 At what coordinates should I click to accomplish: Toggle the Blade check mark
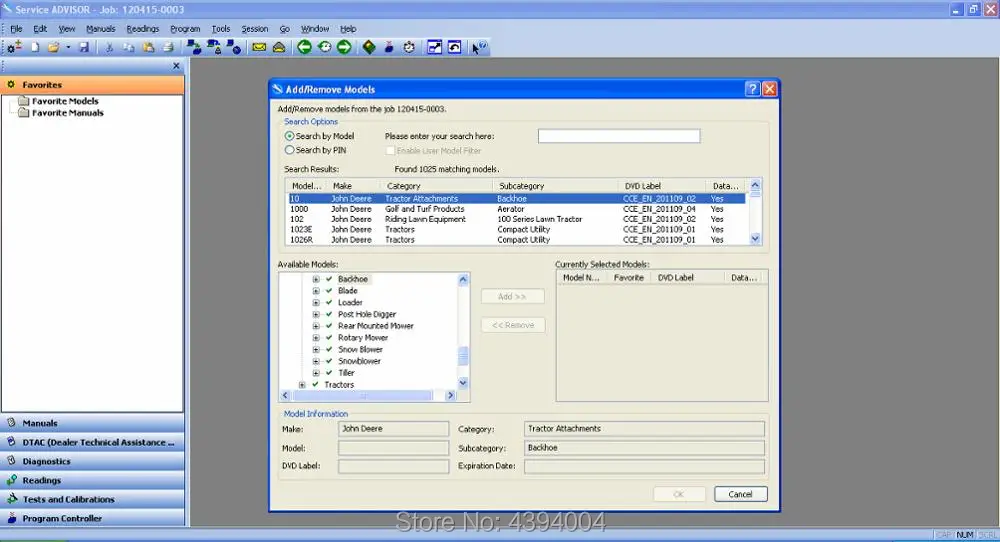pos(329,291)
